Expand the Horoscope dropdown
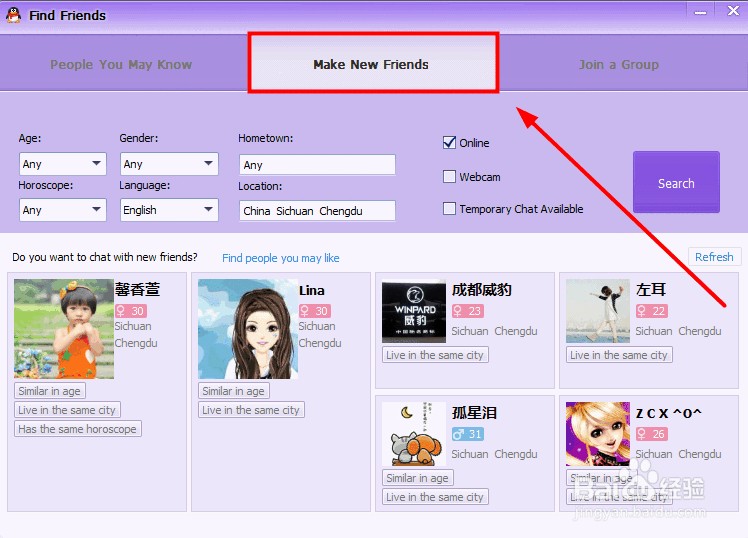 [62, 210]
